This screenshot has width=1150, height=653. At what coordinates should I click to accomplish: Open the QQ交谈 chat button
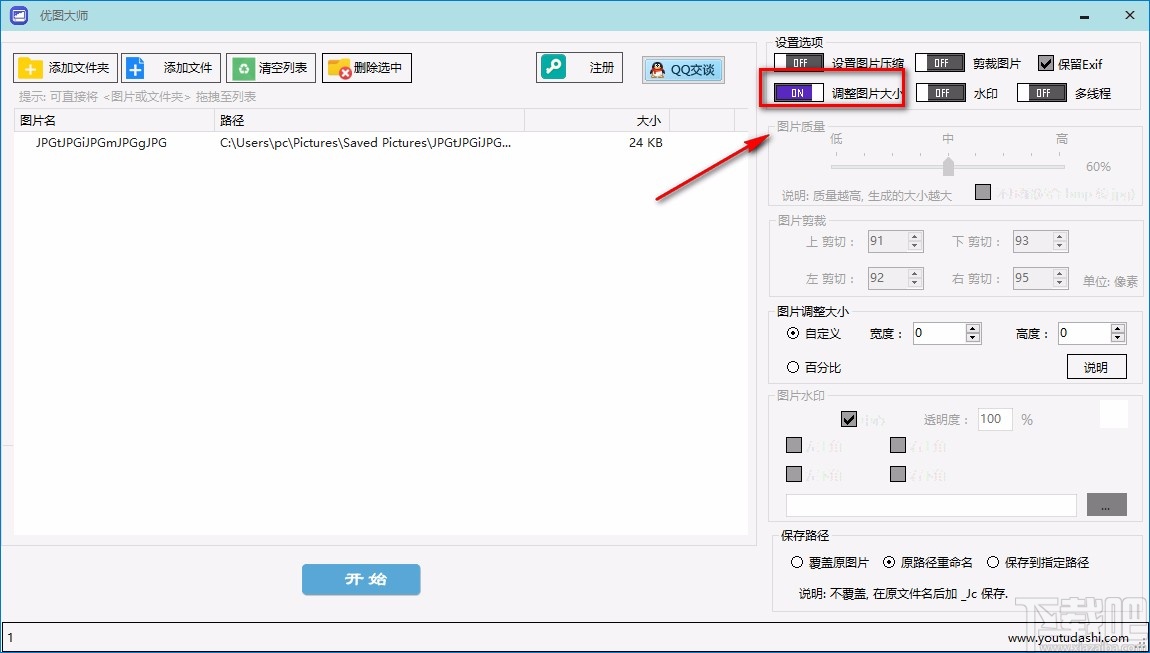click(684, 70)
